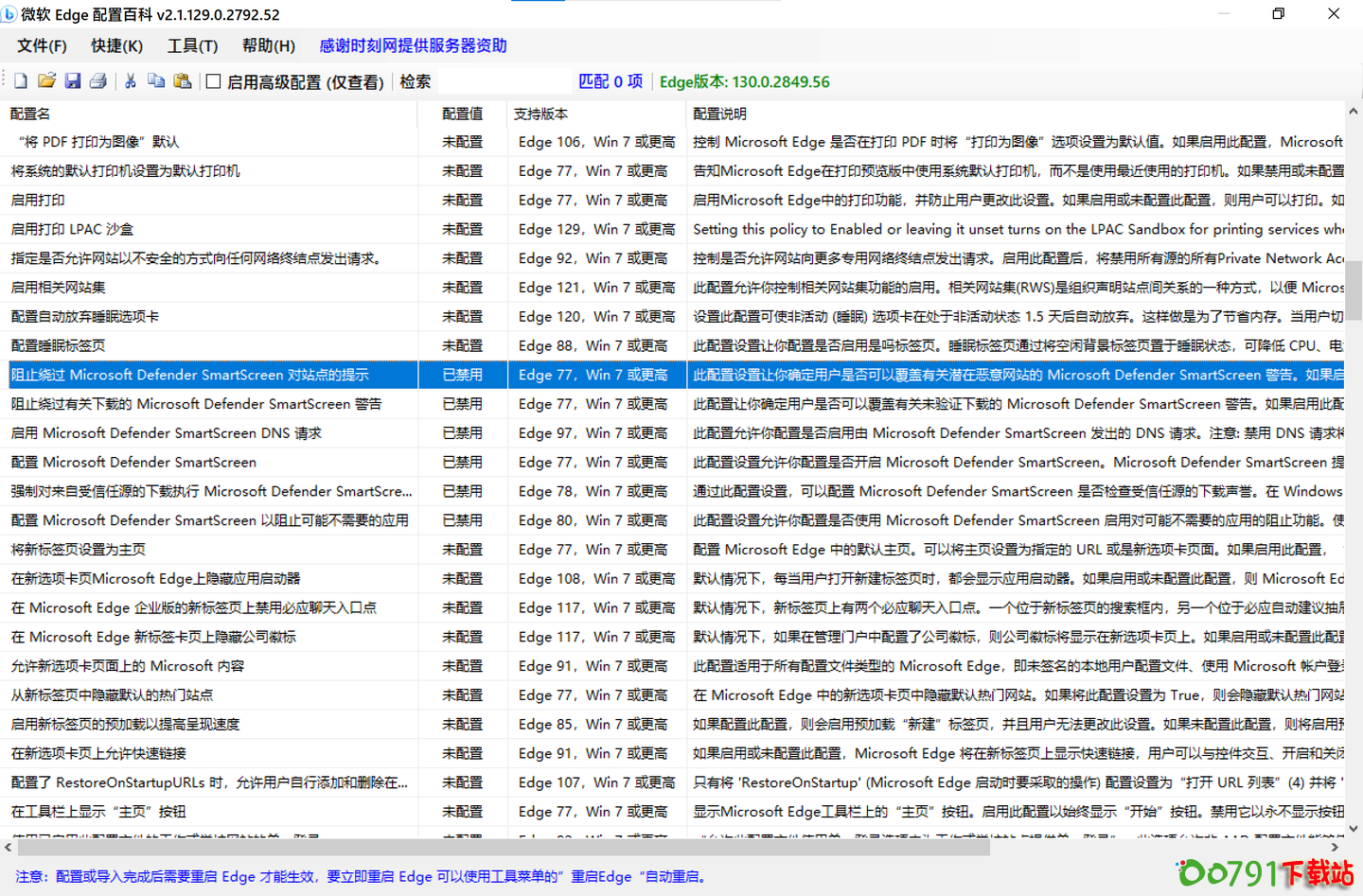Click 未配置 value of 启用打印 row

463,201
